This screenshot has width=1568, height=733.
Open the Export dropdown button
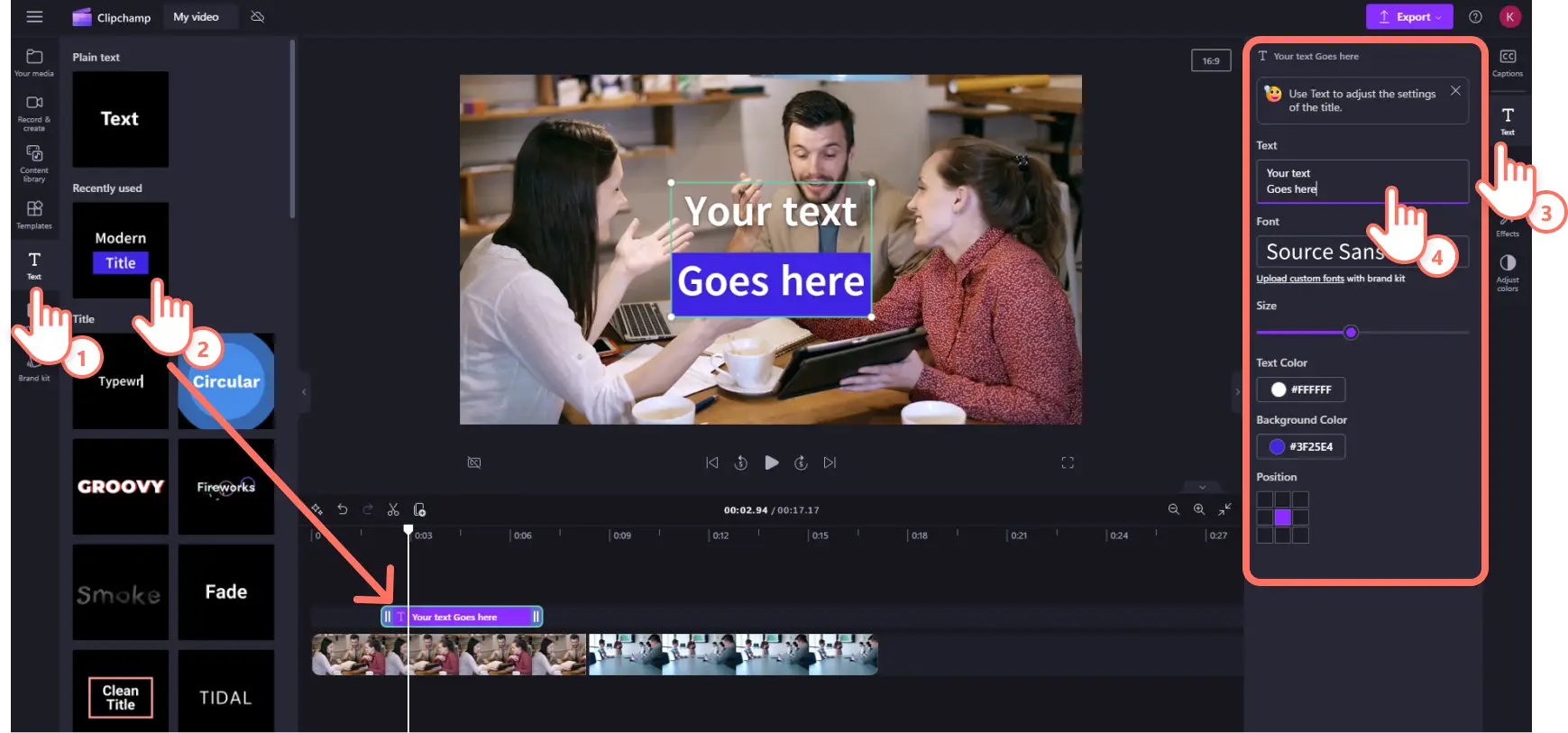1408,17
